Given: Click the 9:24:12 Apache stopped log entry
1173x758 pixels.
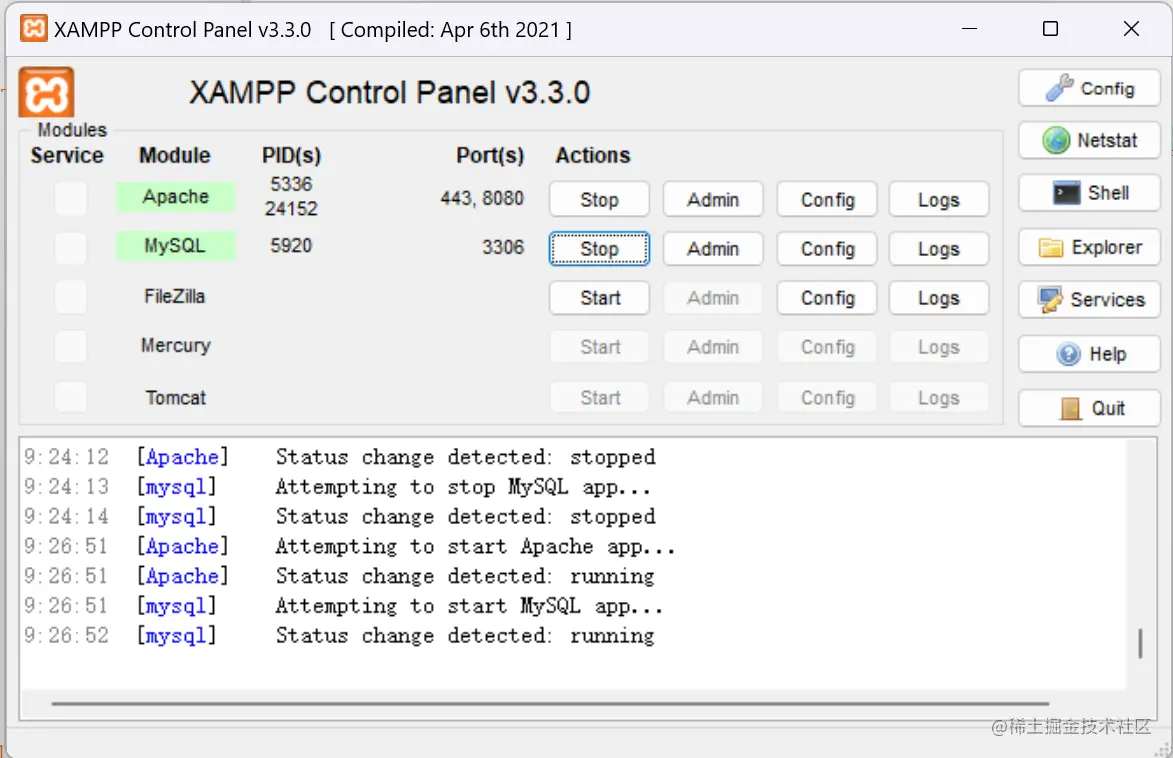Looking at the screenshot, I should [340, 456].
